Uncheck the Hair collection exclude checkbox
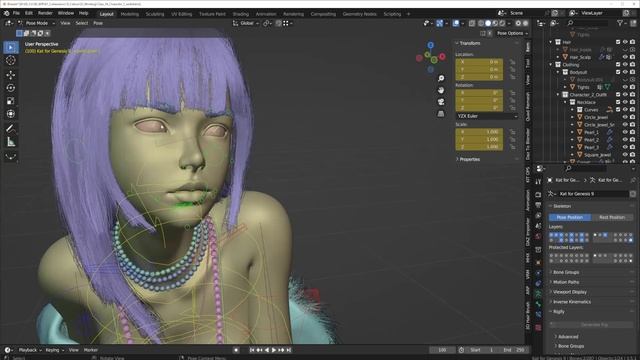 coord(618,42)
